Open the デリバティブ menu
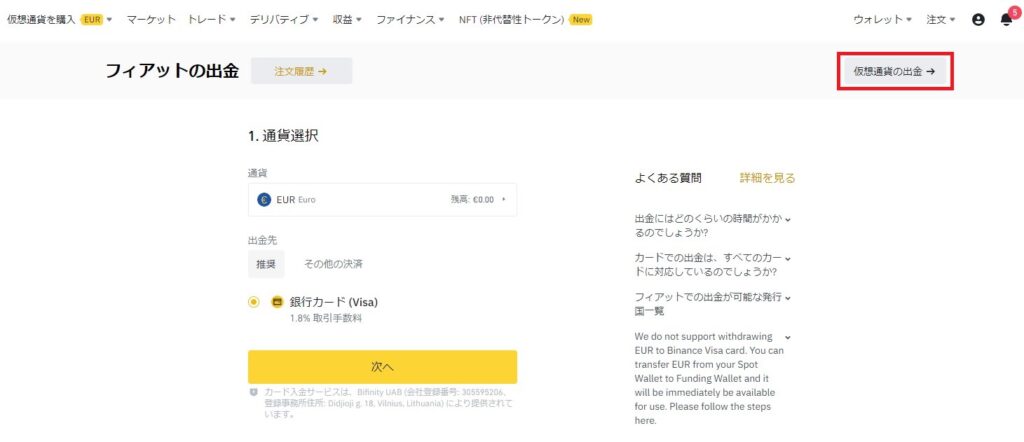Image resolution: width=1024 pixels, height=442 pixels. pos(283,20)
